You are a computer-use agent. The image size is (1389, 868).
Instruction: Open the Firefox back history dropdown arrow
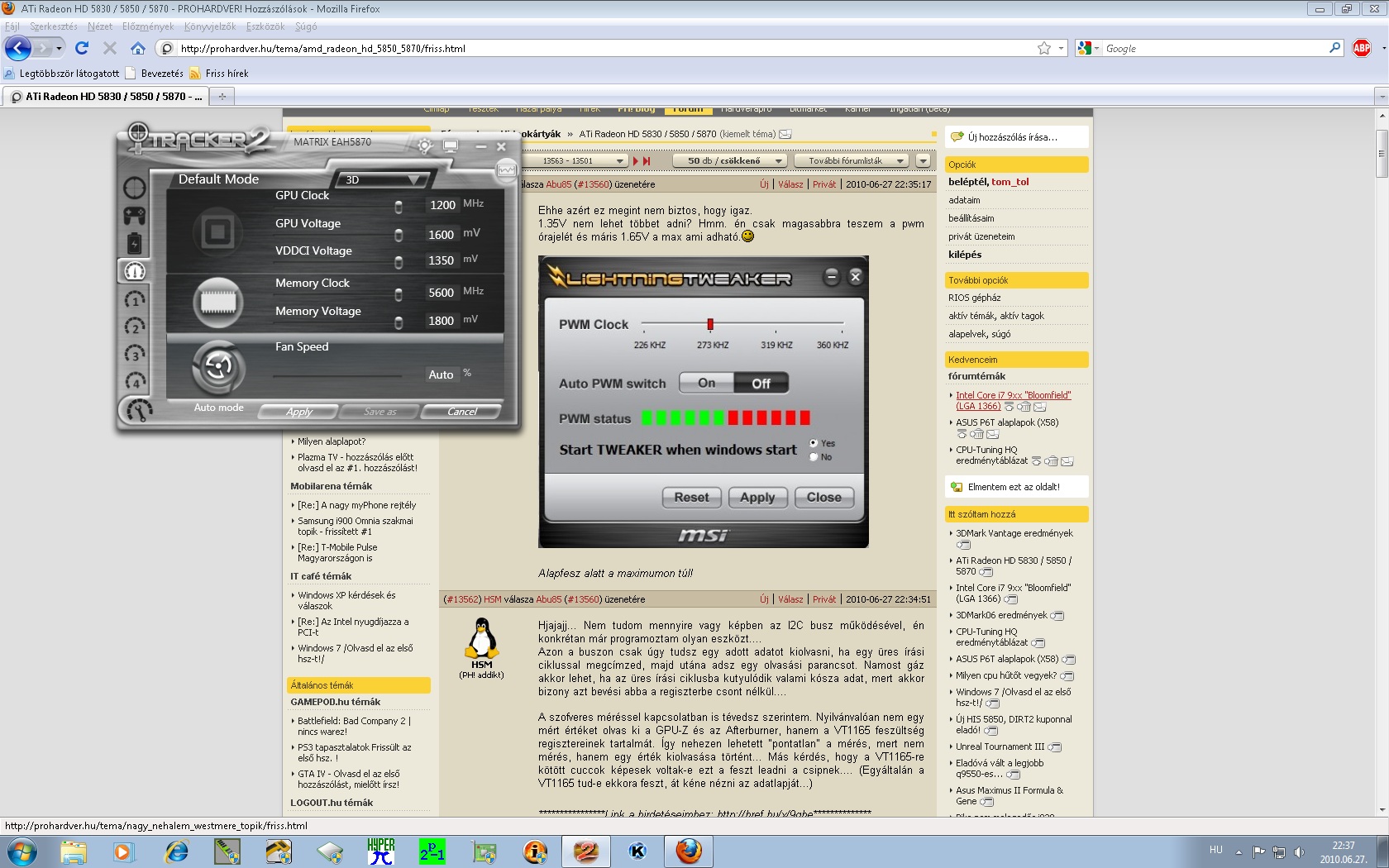[59, 48]
